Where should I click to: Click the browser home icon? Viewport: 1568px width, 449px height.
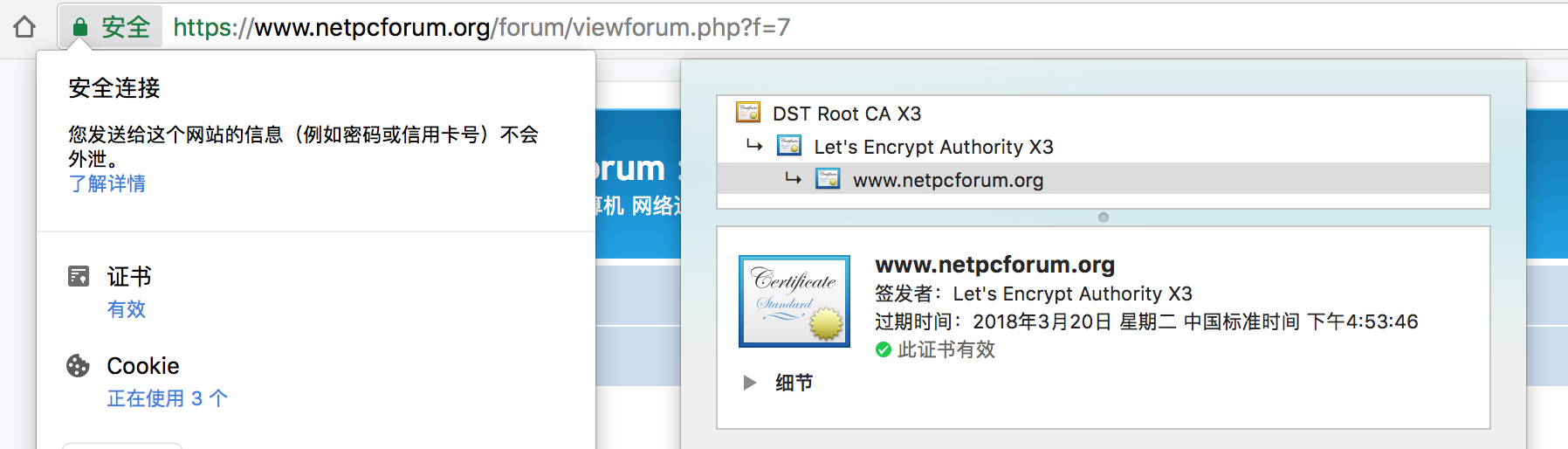coord(24,27)
